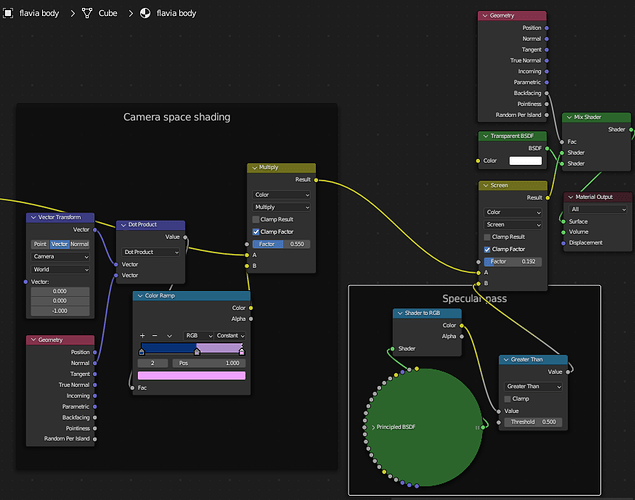Open Dot Product operation dropdown
Viewport: 635px width, 500px height.
pyautogui.click(x=151, y=252)
